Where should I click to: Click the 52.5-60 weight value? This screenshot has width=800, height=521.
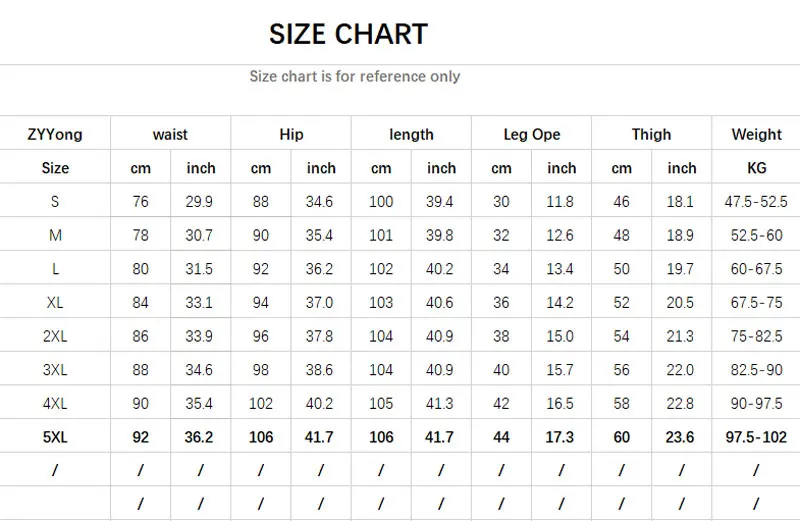[x=756, y=235]
